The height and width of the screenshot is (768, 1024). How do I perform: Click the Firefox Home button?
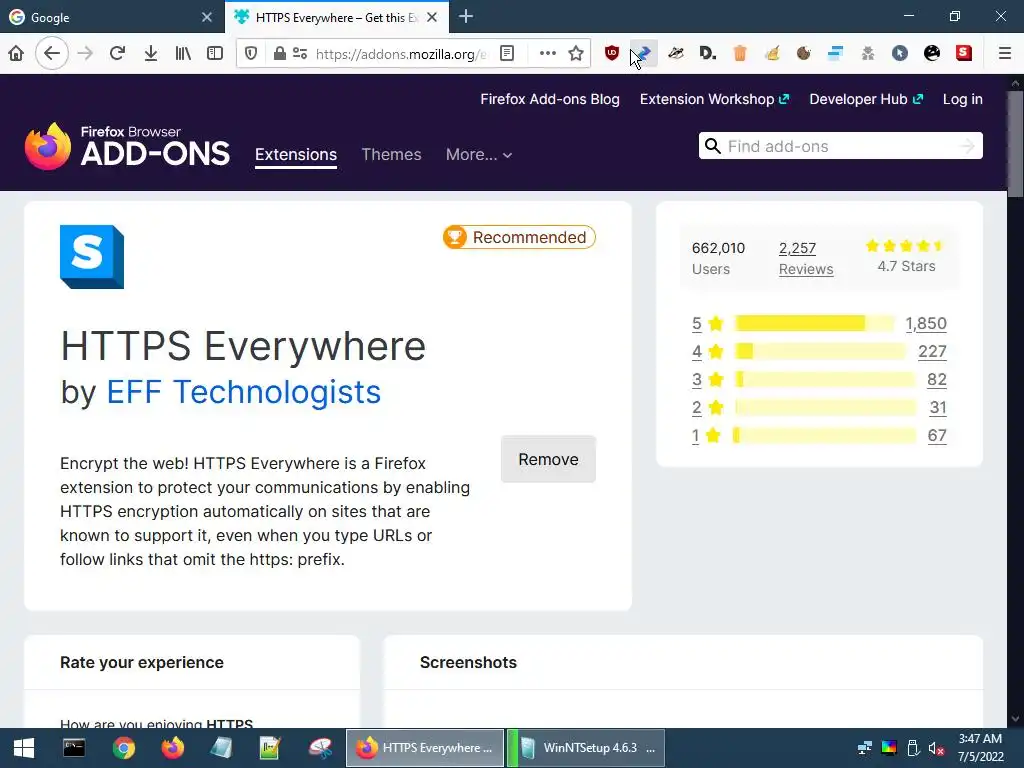(16, 54)
